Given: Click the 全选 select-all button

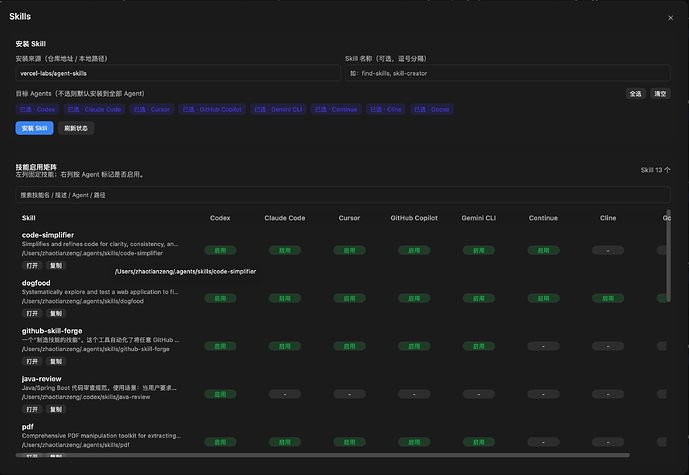Looking at the screenshot, I should [x=635, y=94].
